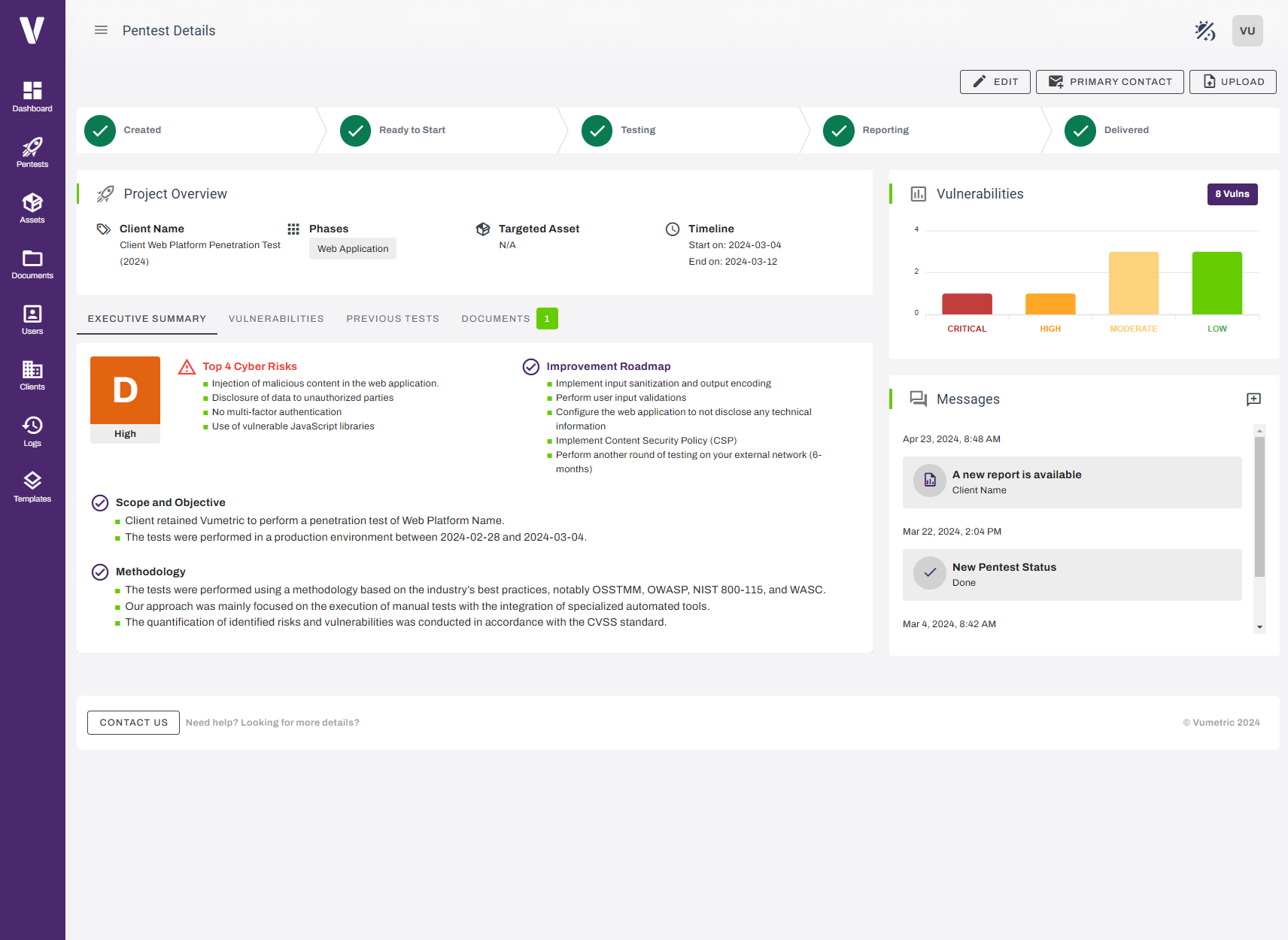Click the Delivered step checkmark

click(1080, 131)
